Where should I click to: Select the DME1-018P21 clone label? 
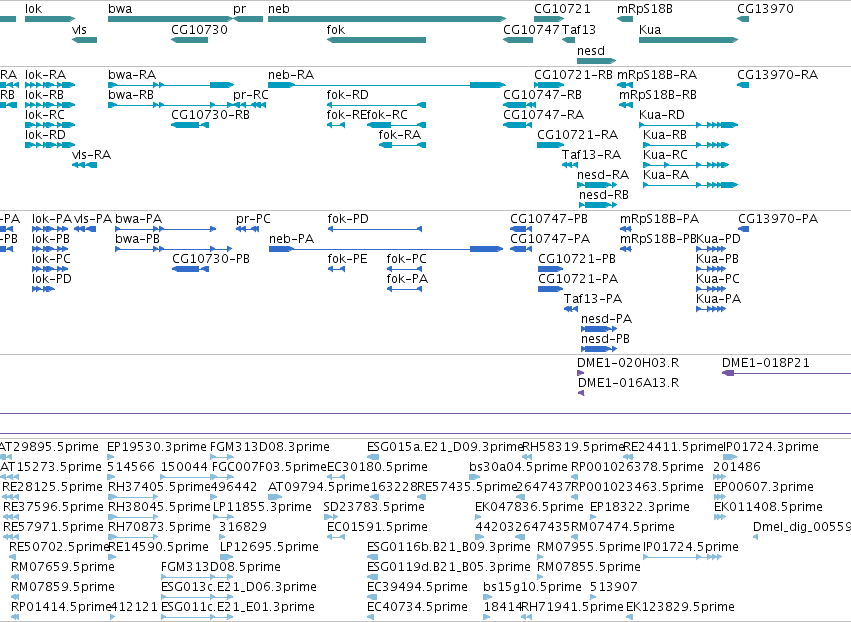coord(765,363)
